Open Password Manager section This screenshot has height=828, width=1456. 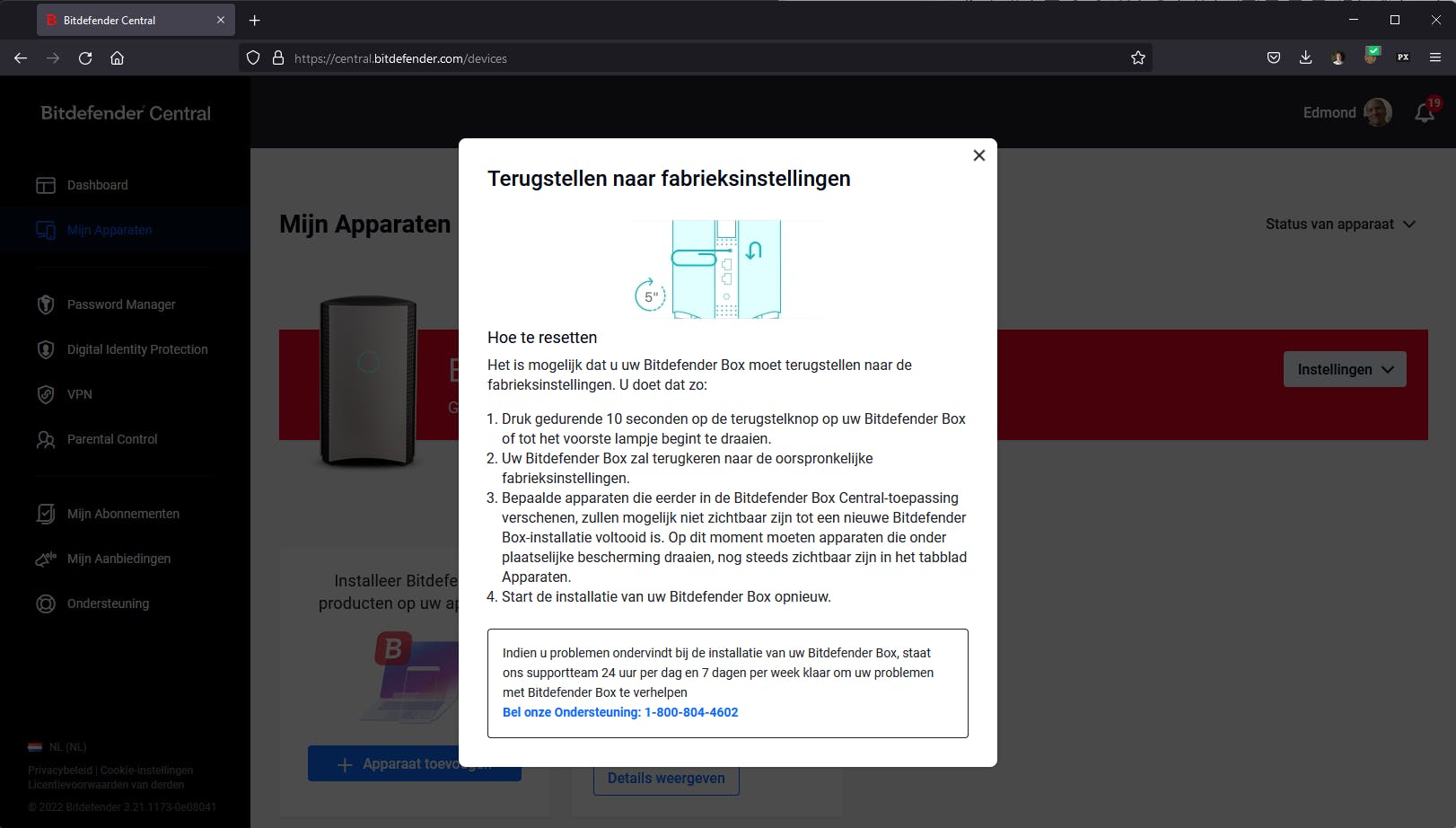click(x=121, y=304)
